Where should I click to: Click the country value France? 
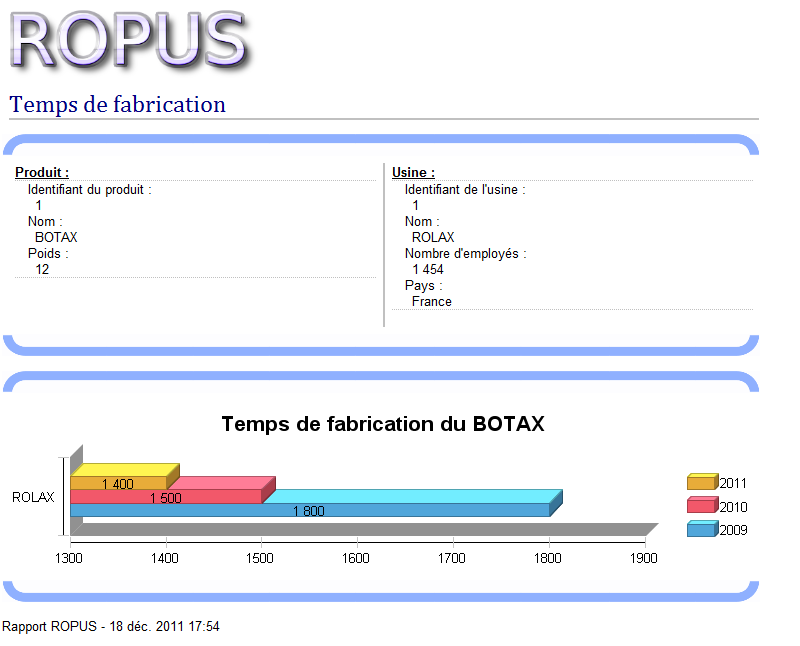[x=432, y=301]
